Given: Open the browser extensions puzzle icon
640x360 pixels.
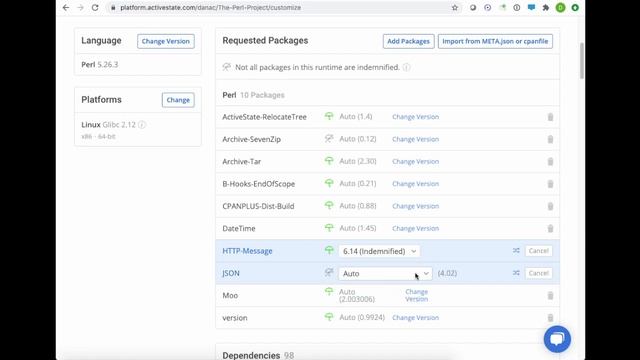Looking at the screenshot, I should pos(546,7).
